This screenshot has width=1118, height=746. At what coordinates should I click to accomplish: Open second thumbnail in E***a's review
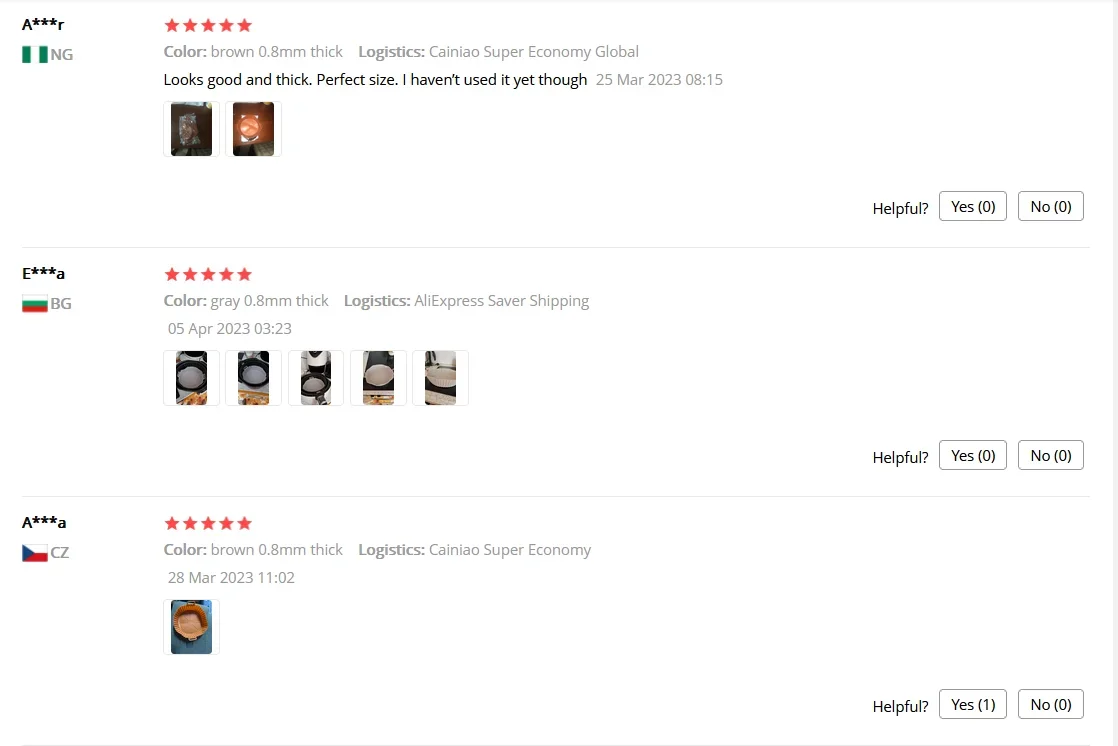253,378
